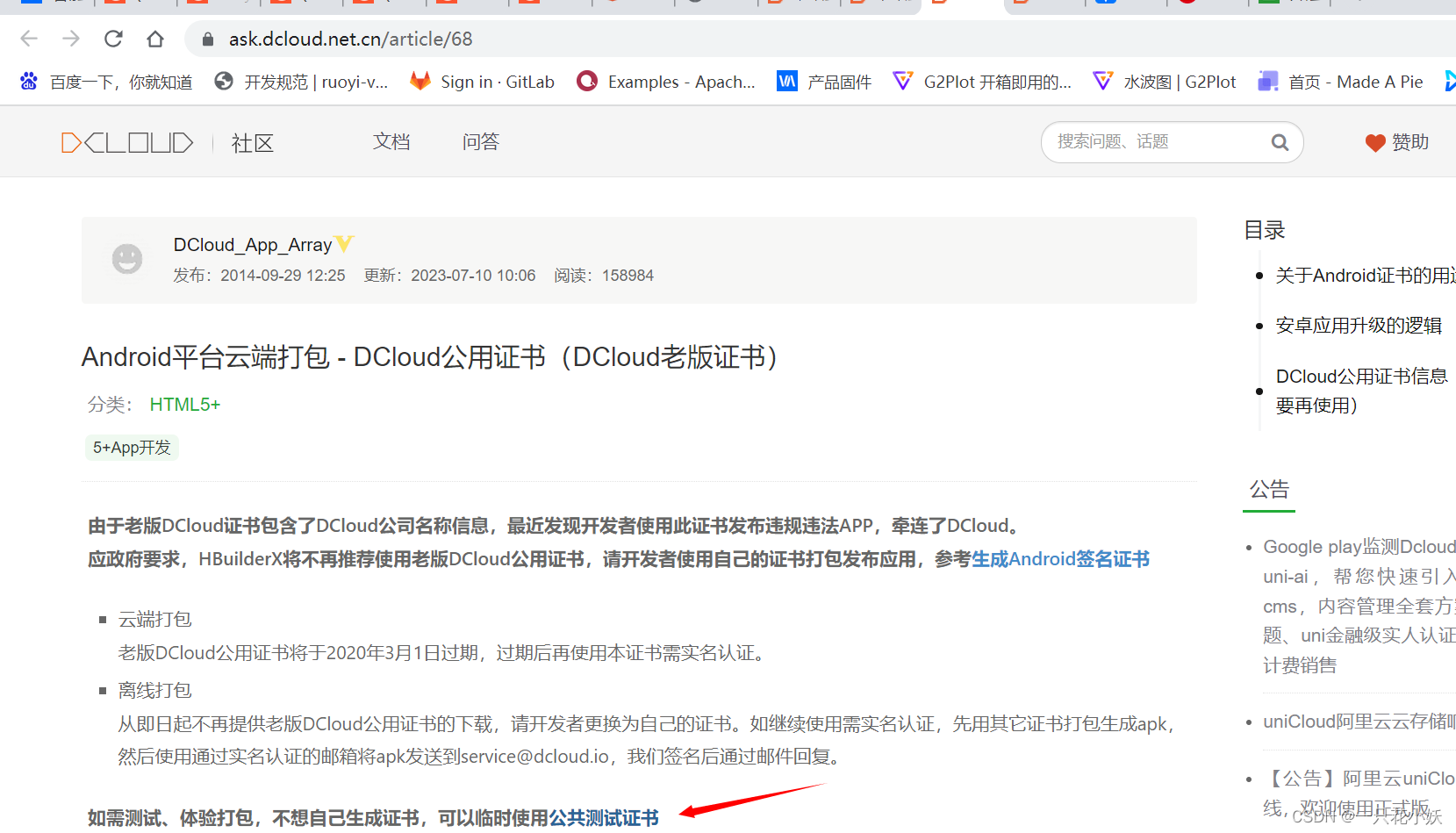Open the 【公告】阿里云uniCloud announcement

(1359, 793)
